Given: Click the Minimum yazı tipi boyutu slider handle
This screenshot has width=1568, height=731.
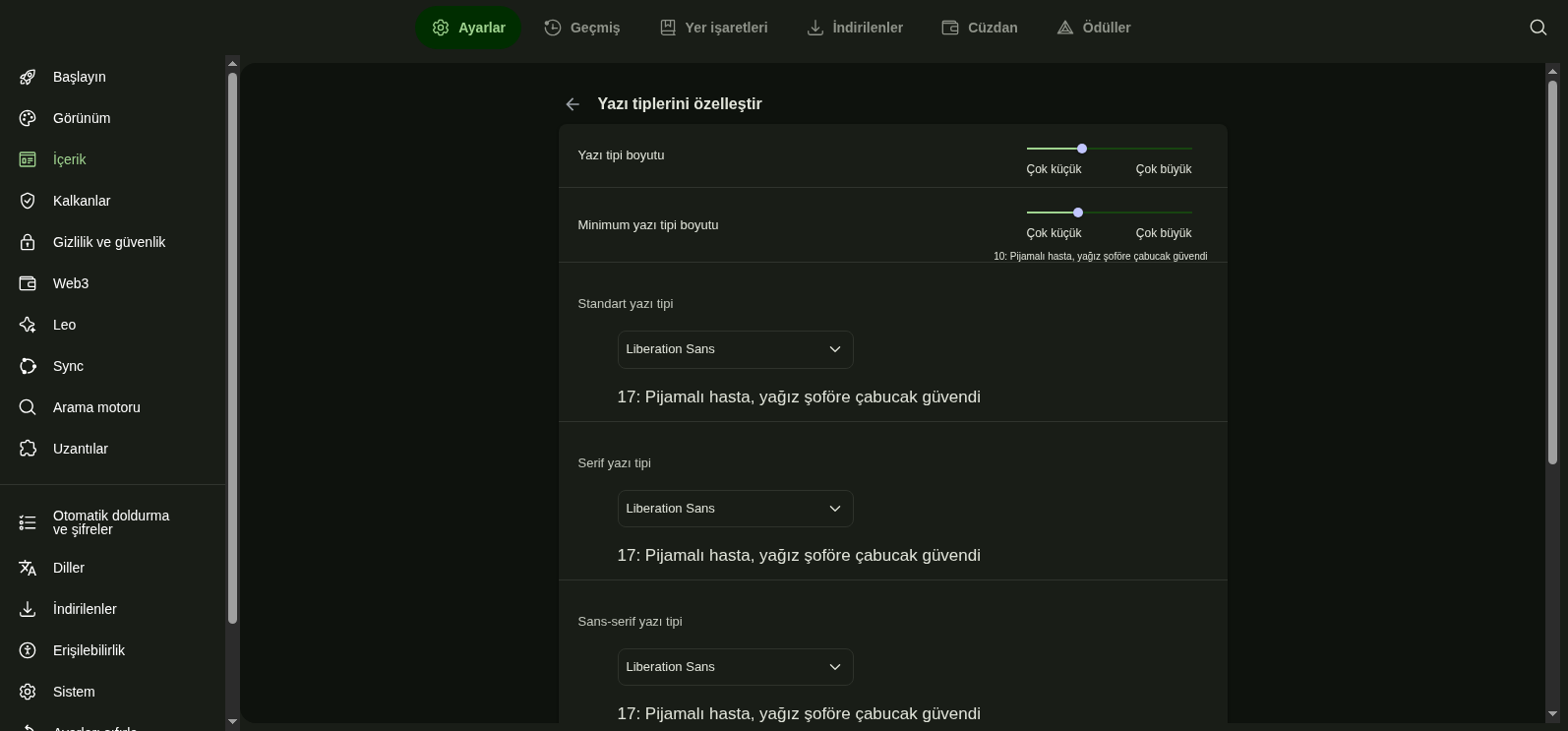Looking at the screenshot, I should click(1078, 213).
